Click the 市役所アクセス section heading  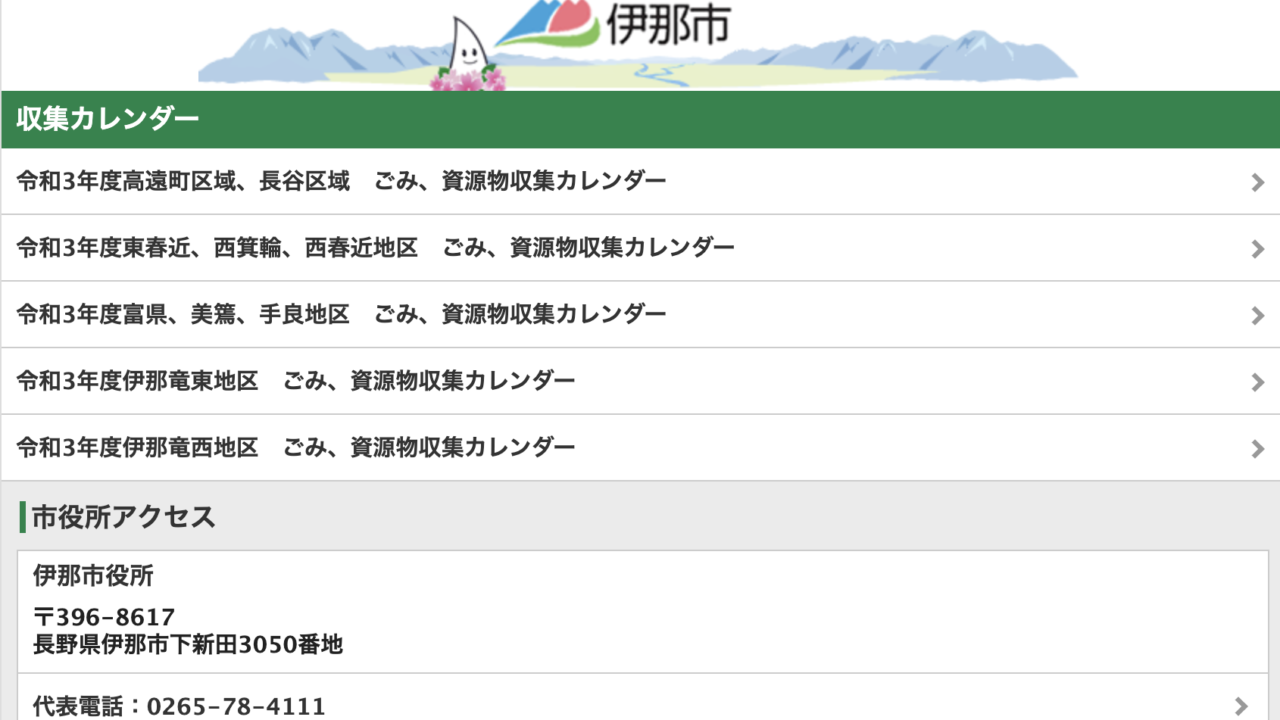(124, 517)
